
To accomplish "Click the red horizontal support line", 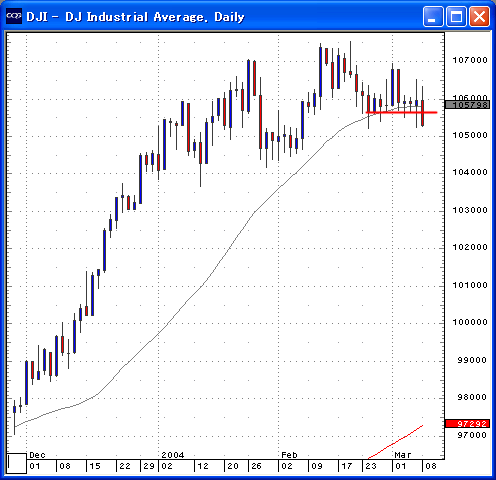I will pyautogui.click(x=401, y=112).
